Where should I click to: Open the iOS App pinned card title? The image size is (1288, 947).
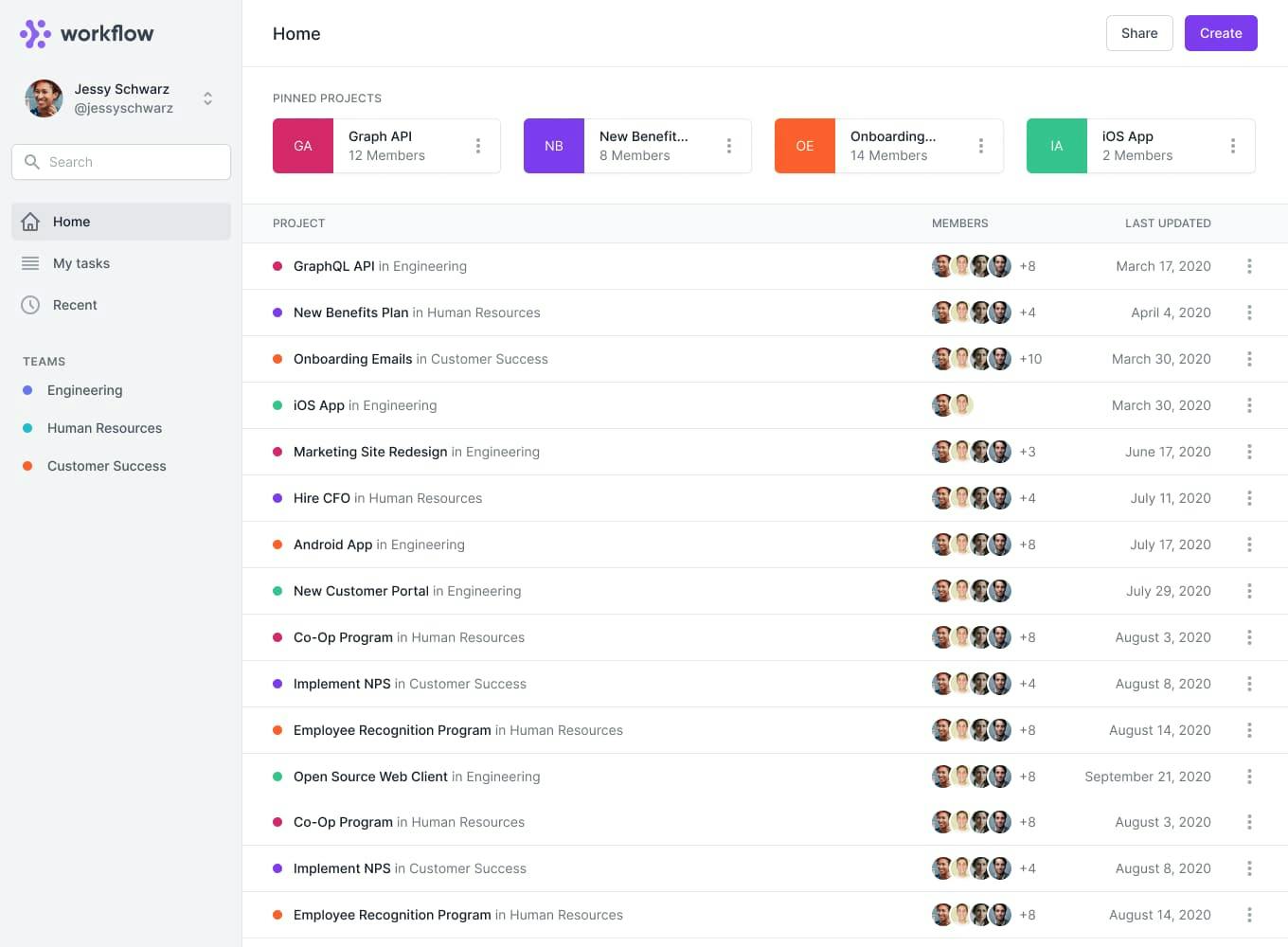tap(1128, 136)
